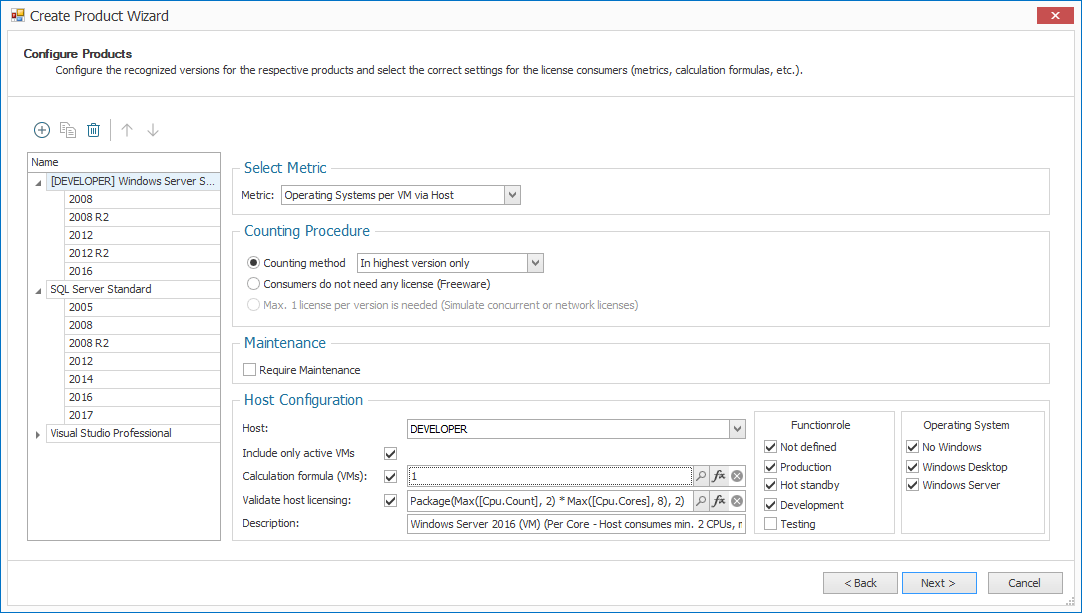
Task: Open the counting method dropdown
Action: pos(535,263)
